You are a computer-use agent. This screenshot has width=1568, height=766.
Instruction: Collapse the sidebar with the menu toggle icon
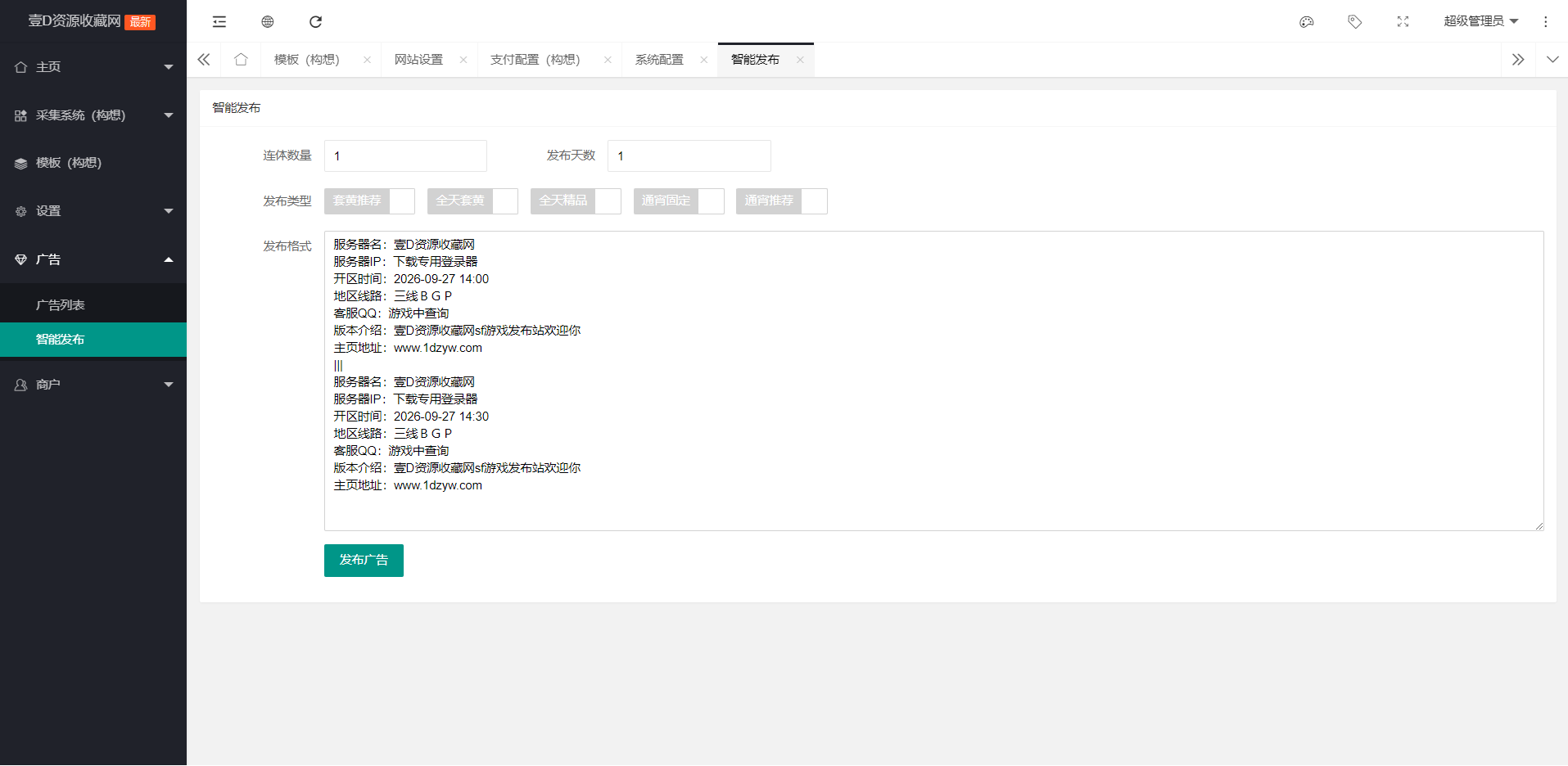point(219,21)
